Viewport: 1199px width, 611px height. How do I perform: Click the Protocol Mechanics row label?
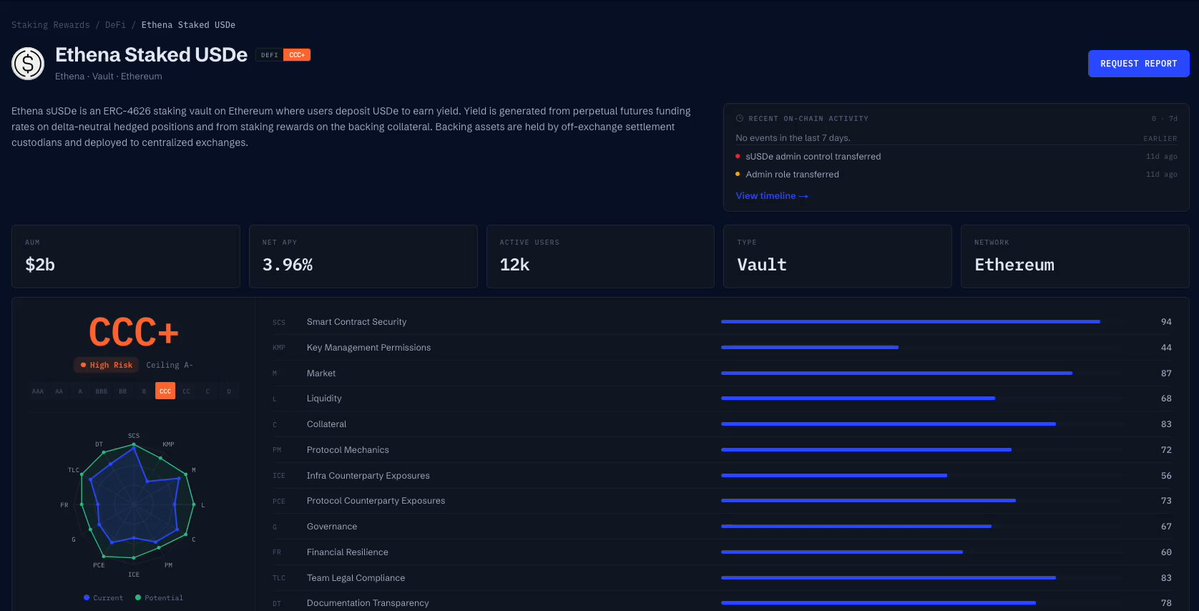click(348, 450)
